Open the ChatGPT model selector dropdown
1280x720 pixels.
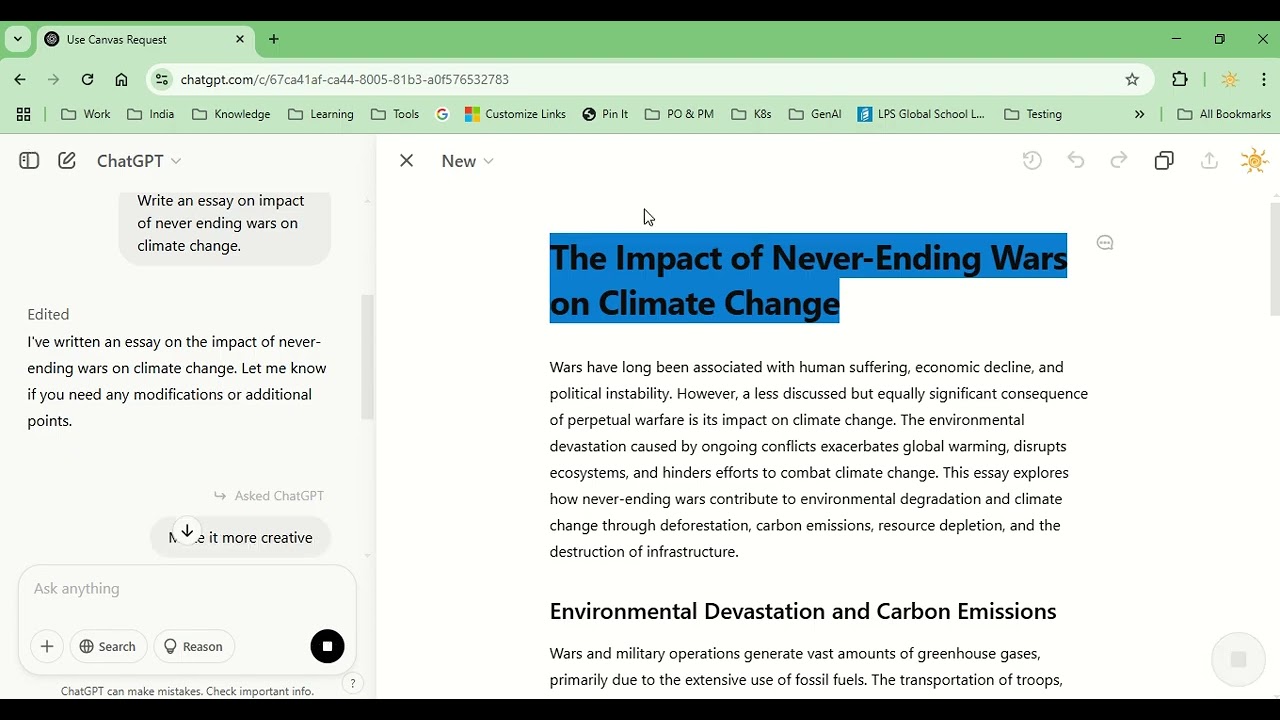point(139,161)
